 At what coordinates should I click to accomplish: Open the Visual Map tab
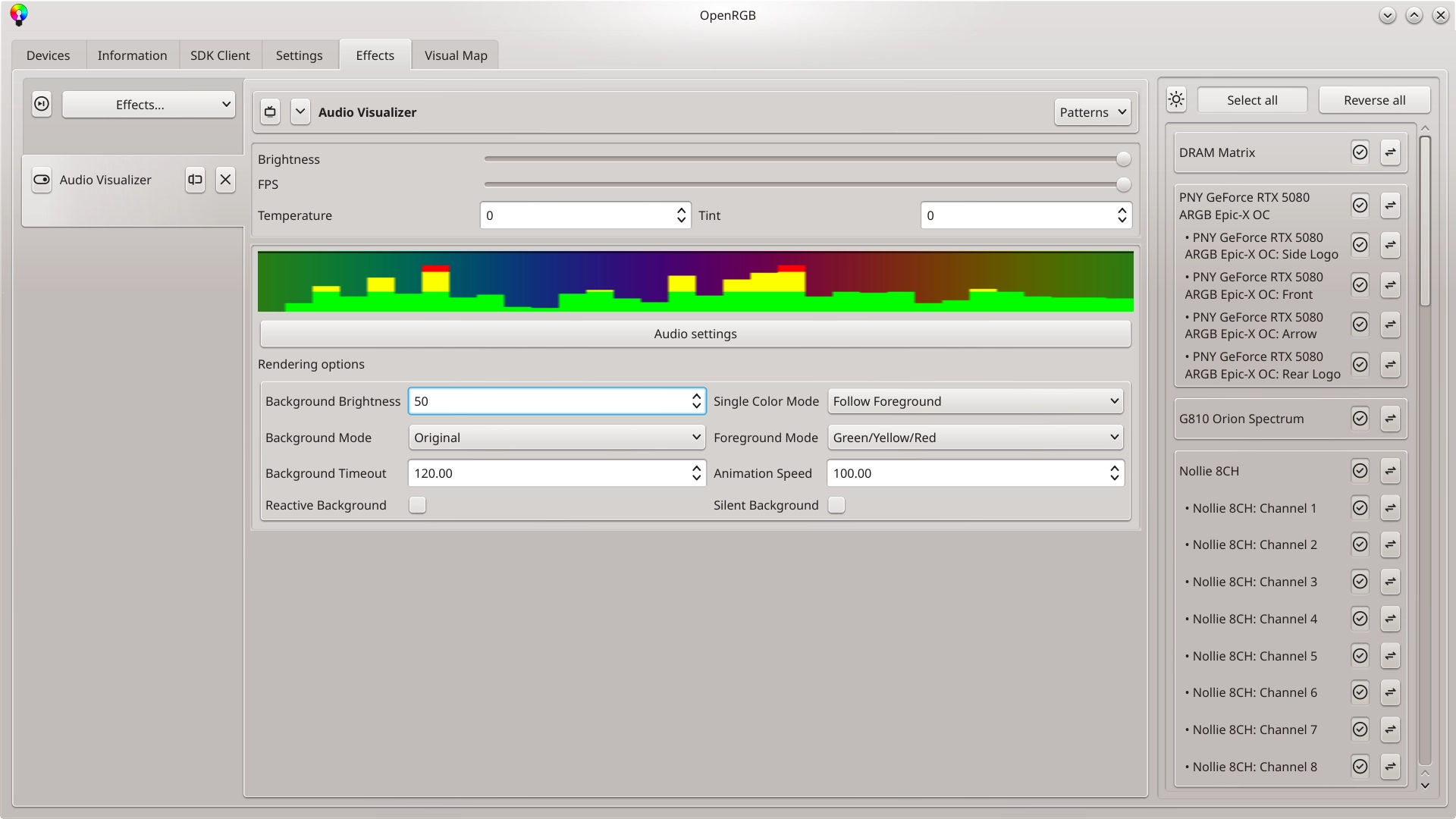point(456,55)
